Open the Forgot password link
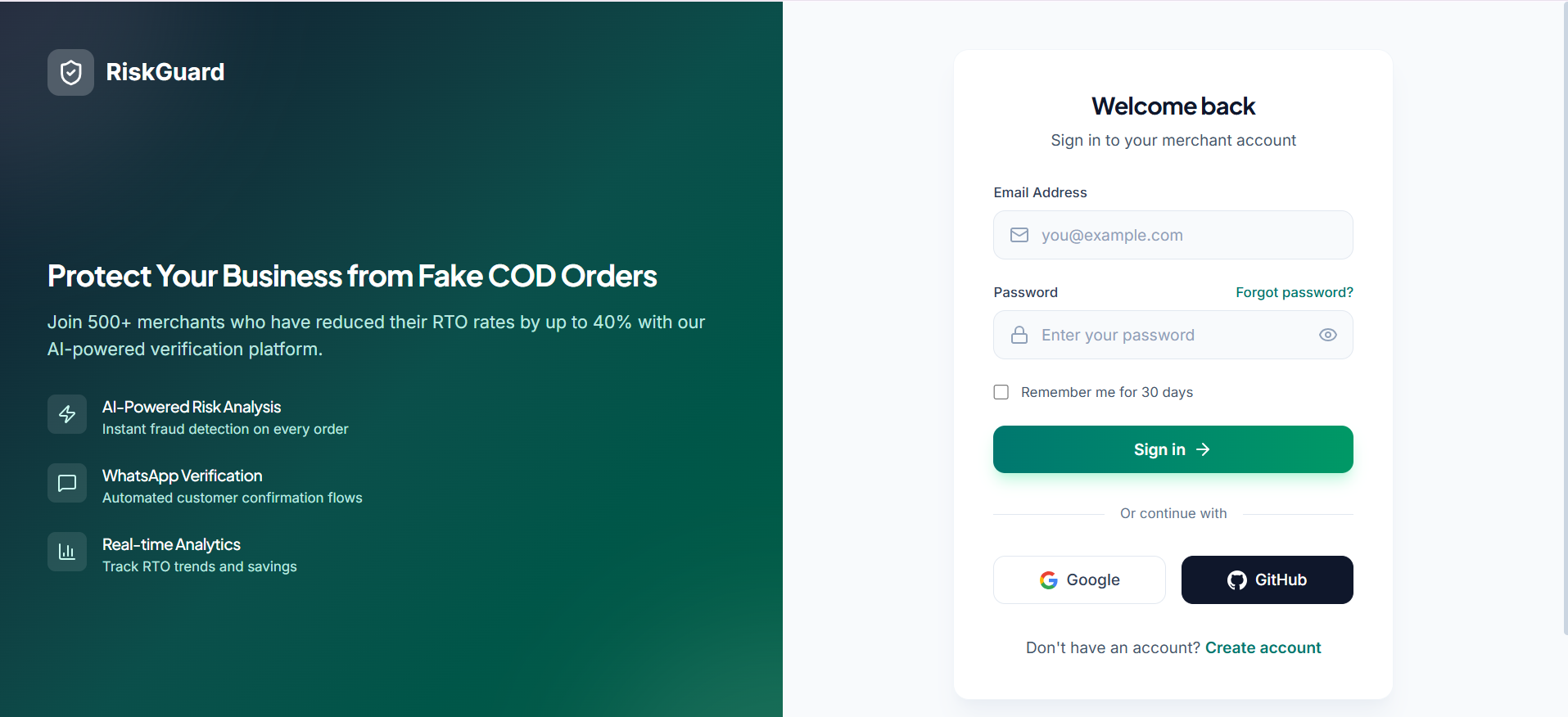 click(x=1294, y=292)
